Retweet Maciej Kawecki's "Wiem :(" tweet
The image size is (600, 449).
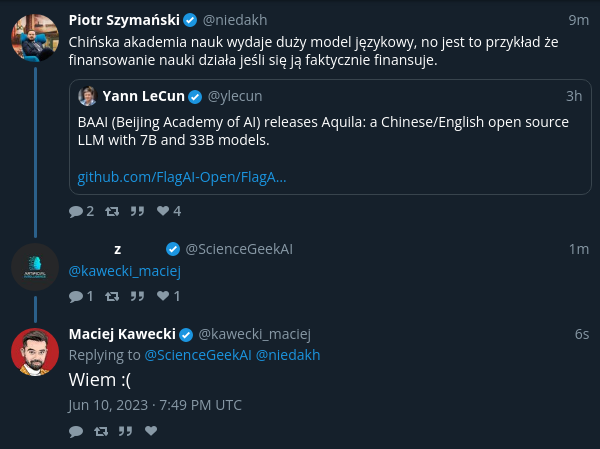tap(101, 431)
